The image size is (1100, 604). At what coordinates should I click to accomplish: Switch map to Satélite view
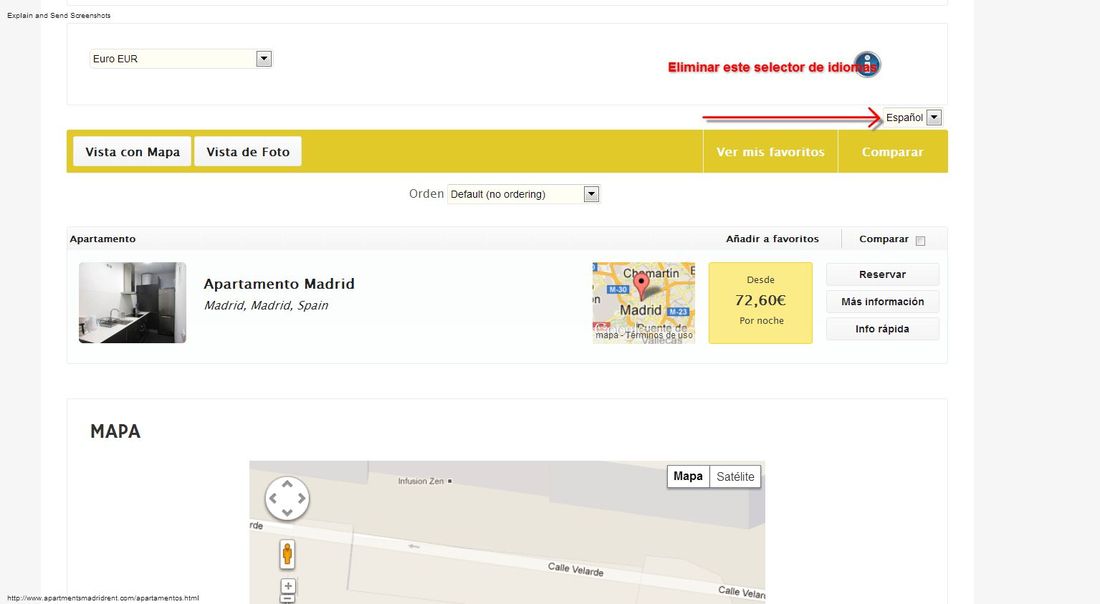tap(735, 476)
